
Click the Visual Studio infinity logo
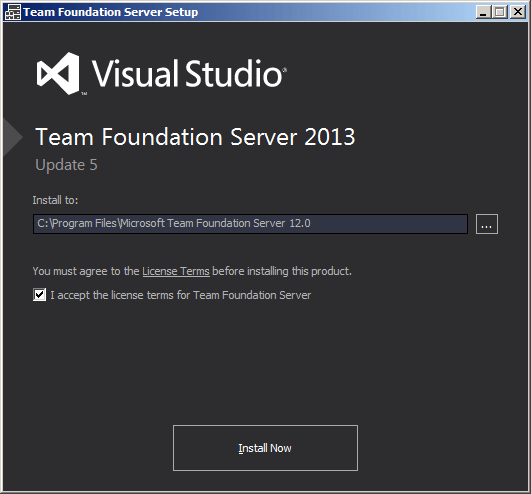click(58, 73)
